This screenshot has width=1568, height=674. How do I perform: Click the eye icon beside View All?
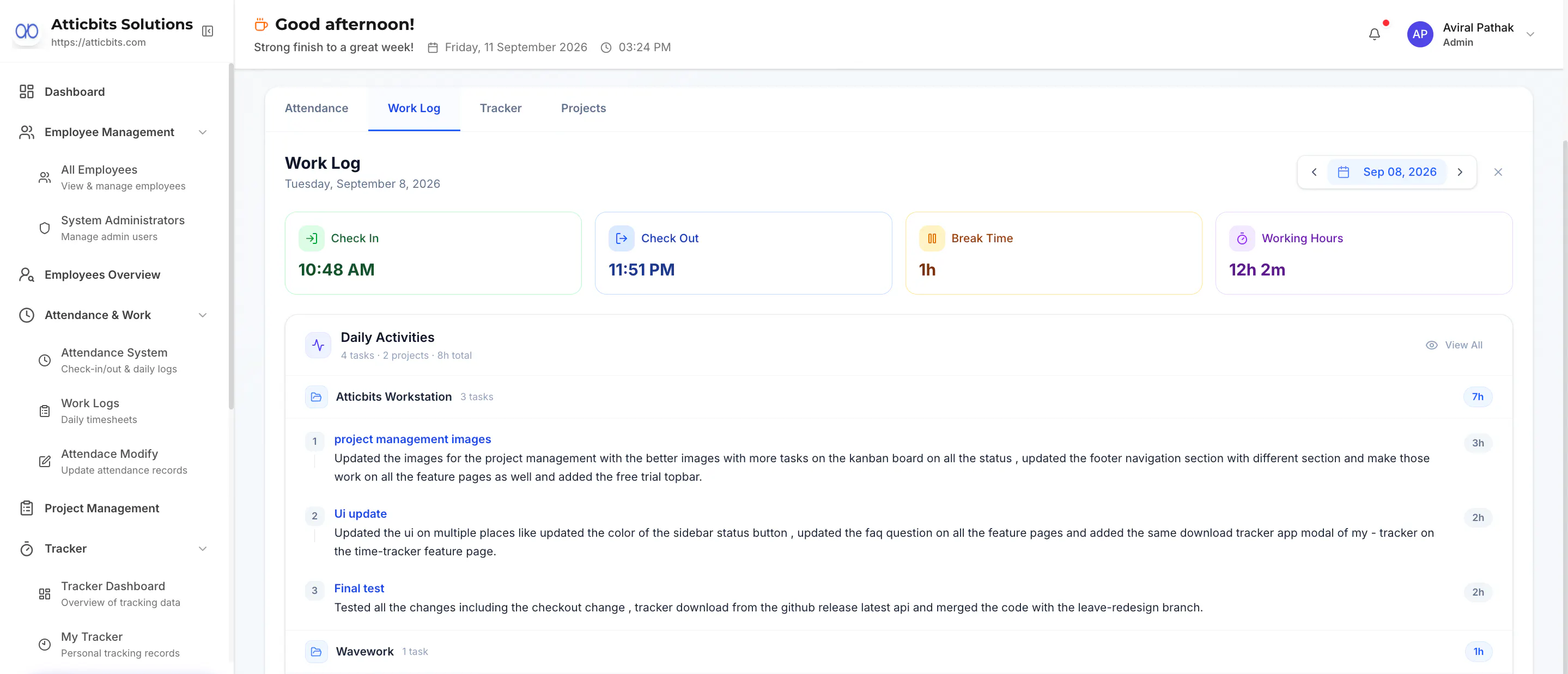point(1432,345)
